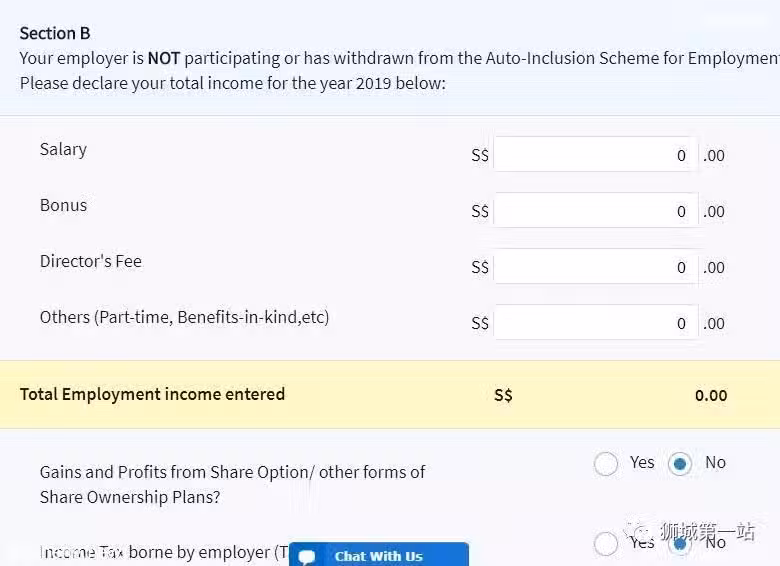Click the Gains and Profits from Share Option text
The image size is (780, 566).
coord(232,484)
